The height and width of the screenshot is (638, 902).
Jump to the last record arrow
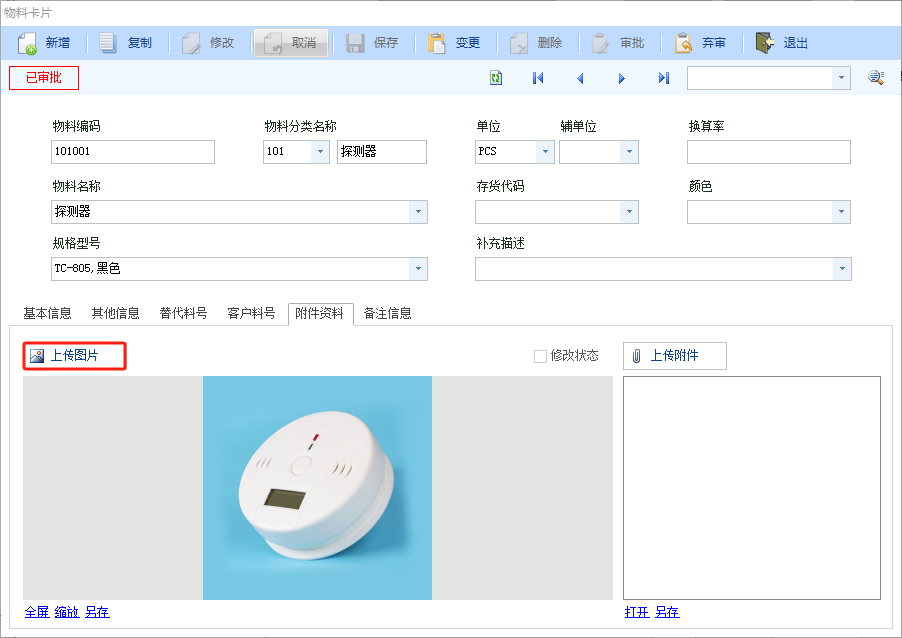(x=664, y=78)
